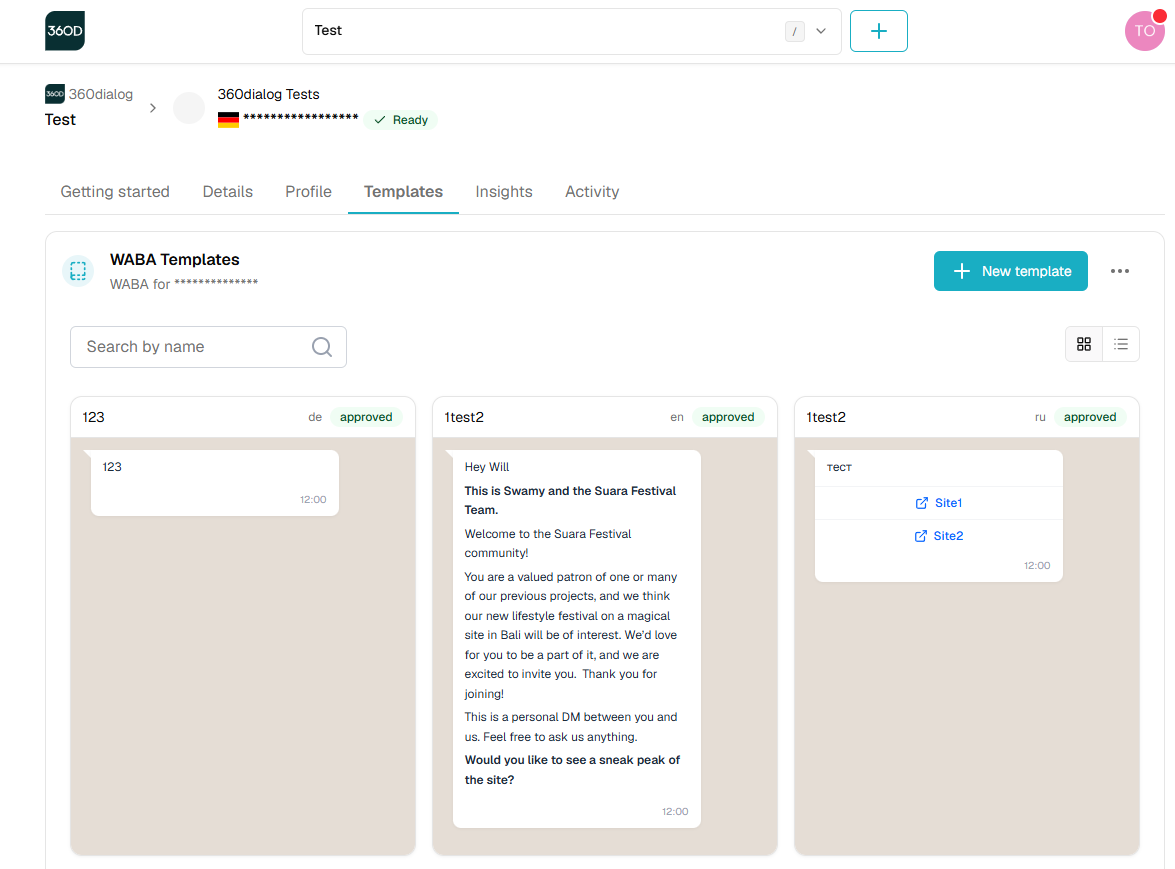Open the 123 template card header
Screen dimensions: 1175x869
(x=243, y=417)
